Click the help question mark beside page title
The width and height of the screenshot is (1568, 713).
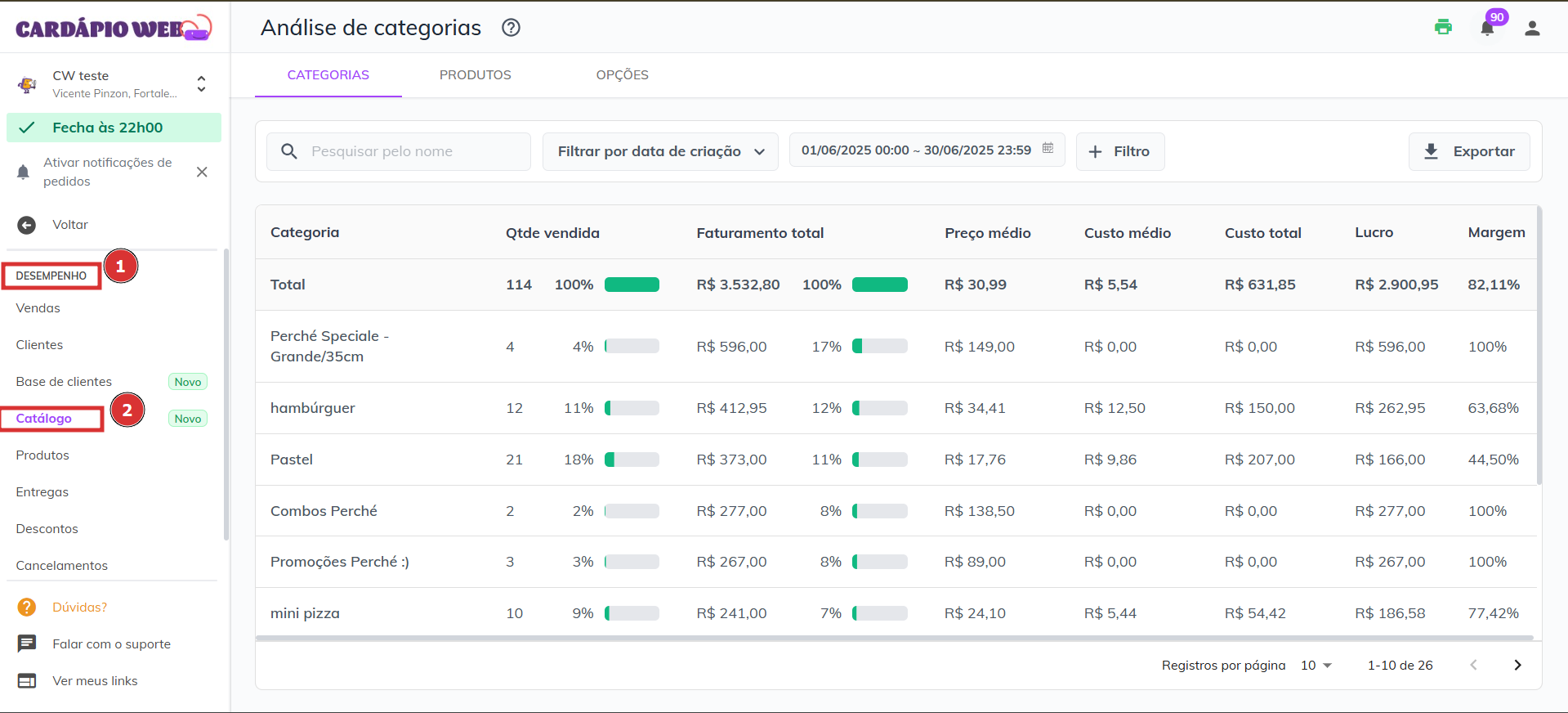[511, 28]
